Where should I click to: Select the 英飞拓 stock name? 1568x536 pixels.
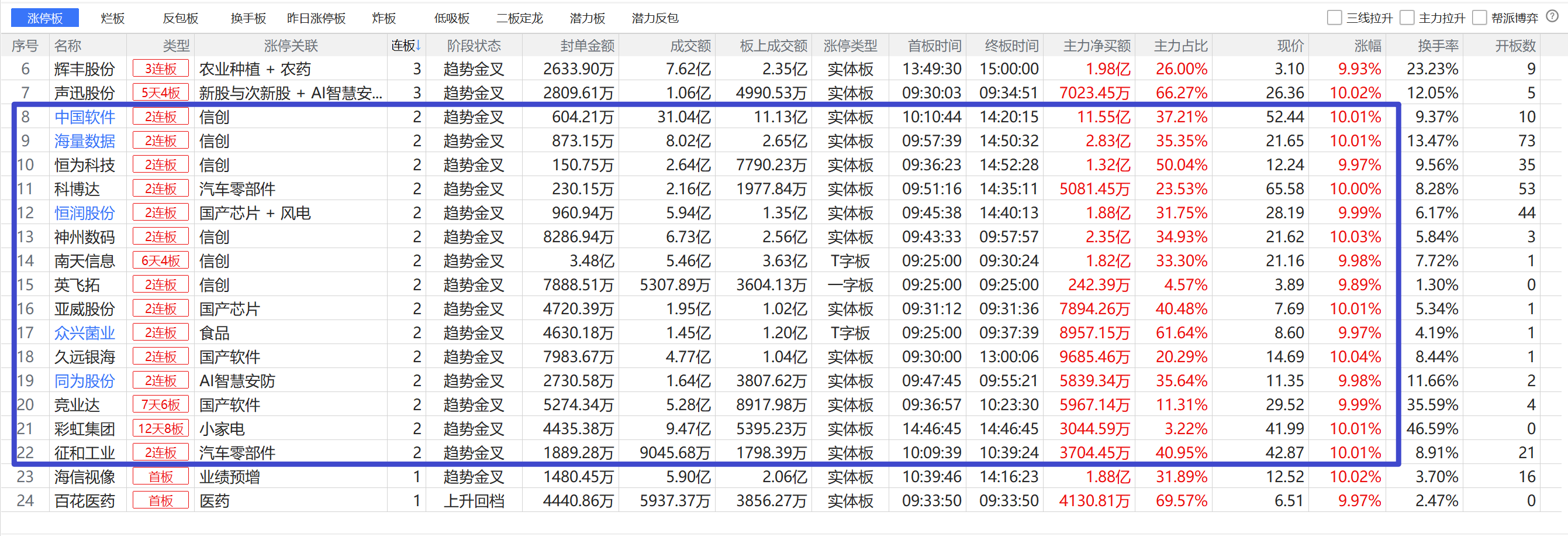pyautogui.click(x=77, y=284)
